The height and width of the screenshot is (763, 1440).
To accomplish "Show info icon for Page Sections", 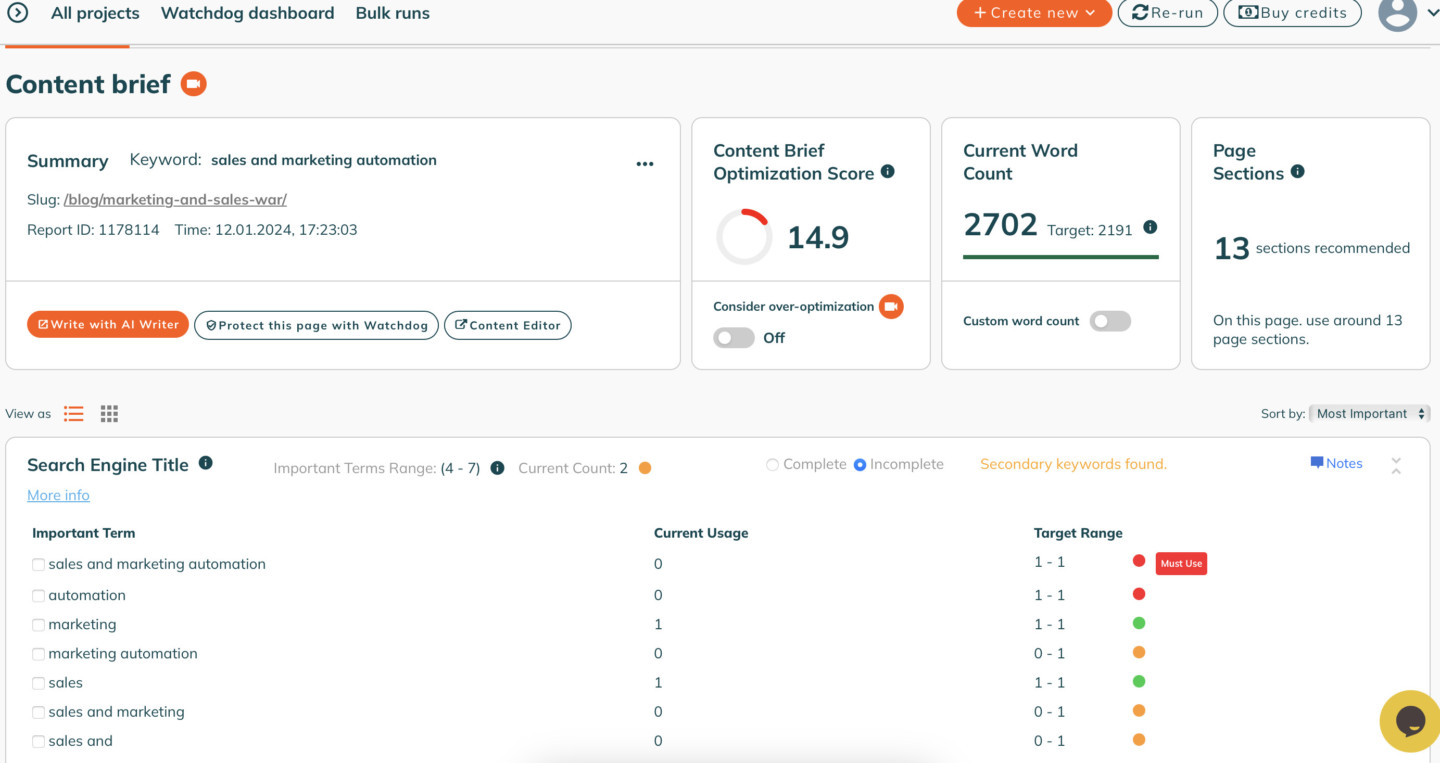I will coord(1297,171).
